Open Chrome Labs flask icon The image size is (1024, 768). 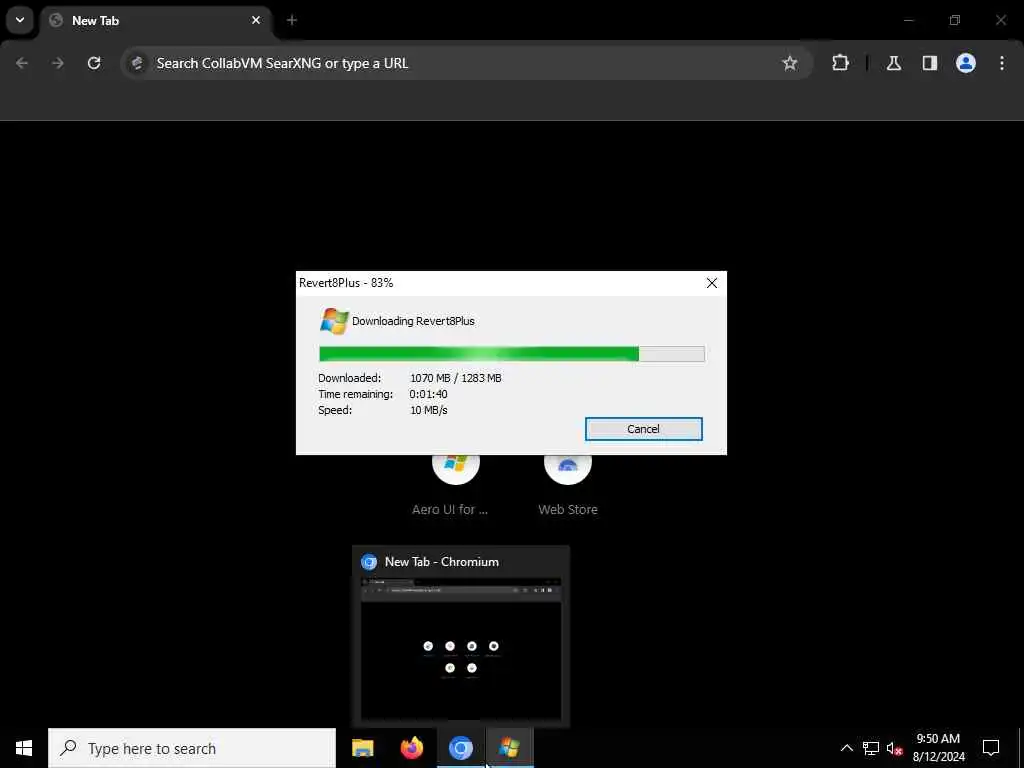(x=893, y=63)
